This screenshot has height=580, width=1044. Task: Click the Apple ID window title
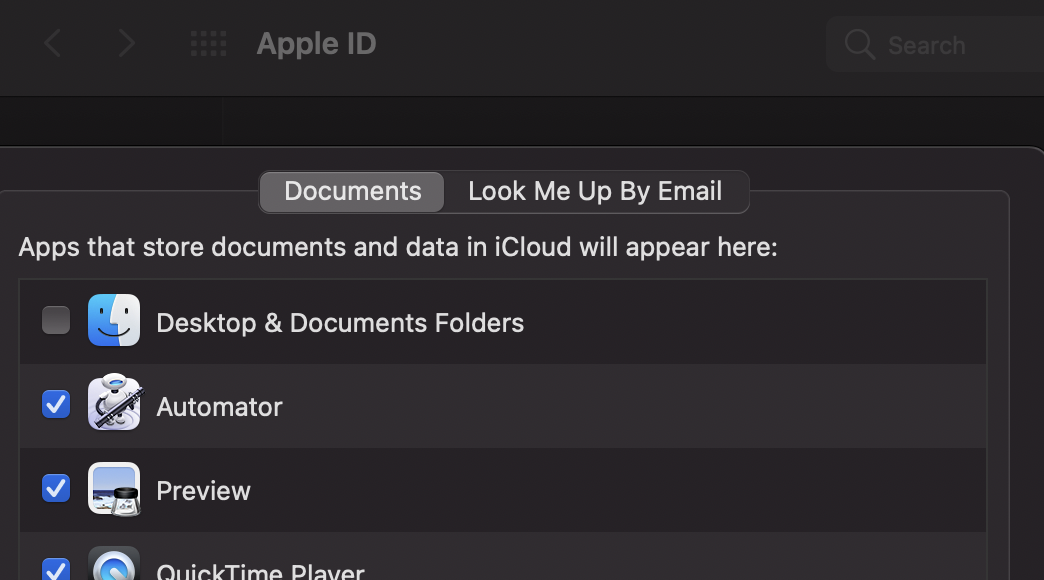316,44
